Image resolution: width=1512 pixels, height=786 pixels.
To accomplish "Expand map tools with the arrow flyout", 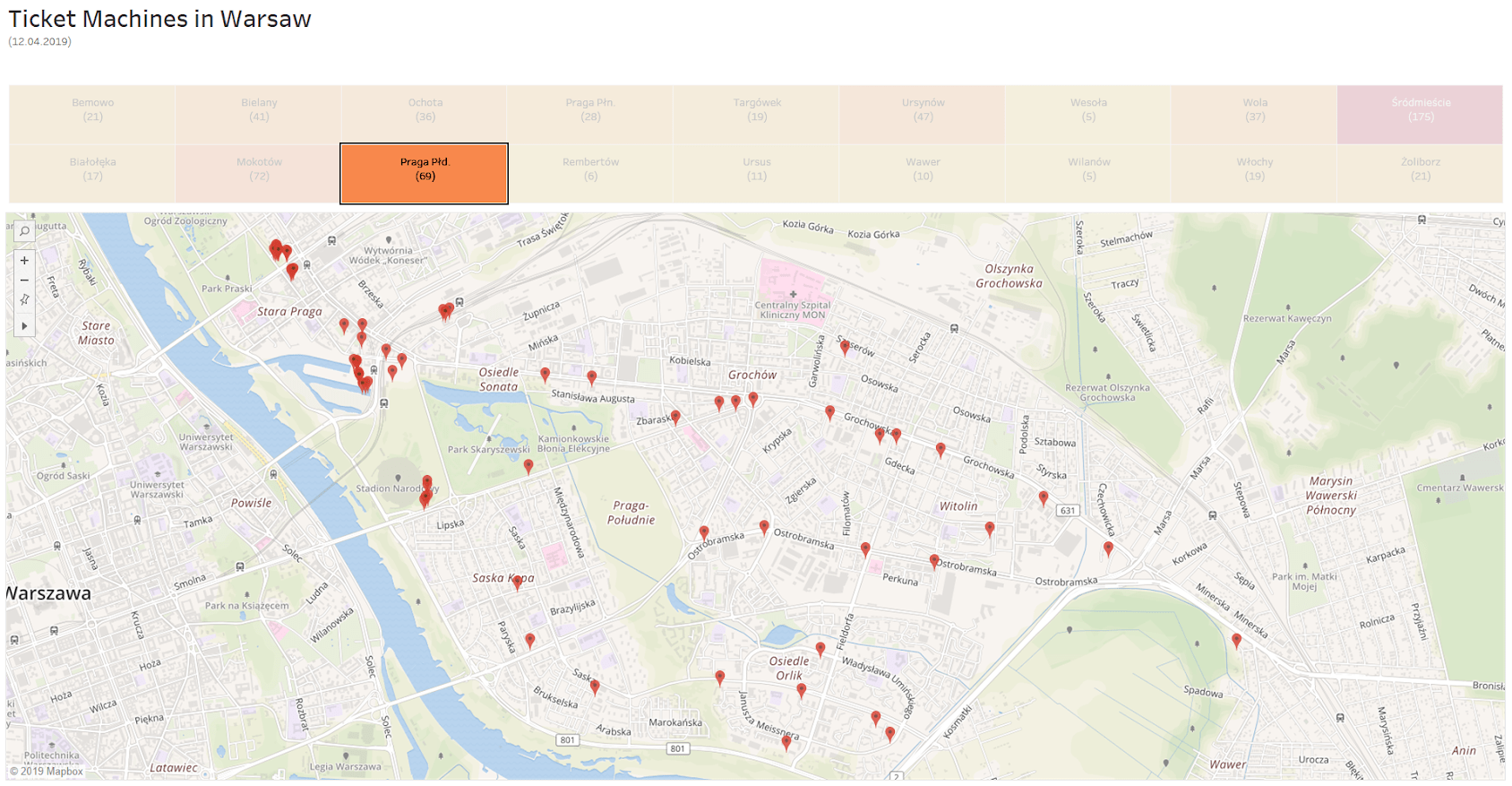I will (24, 325).
